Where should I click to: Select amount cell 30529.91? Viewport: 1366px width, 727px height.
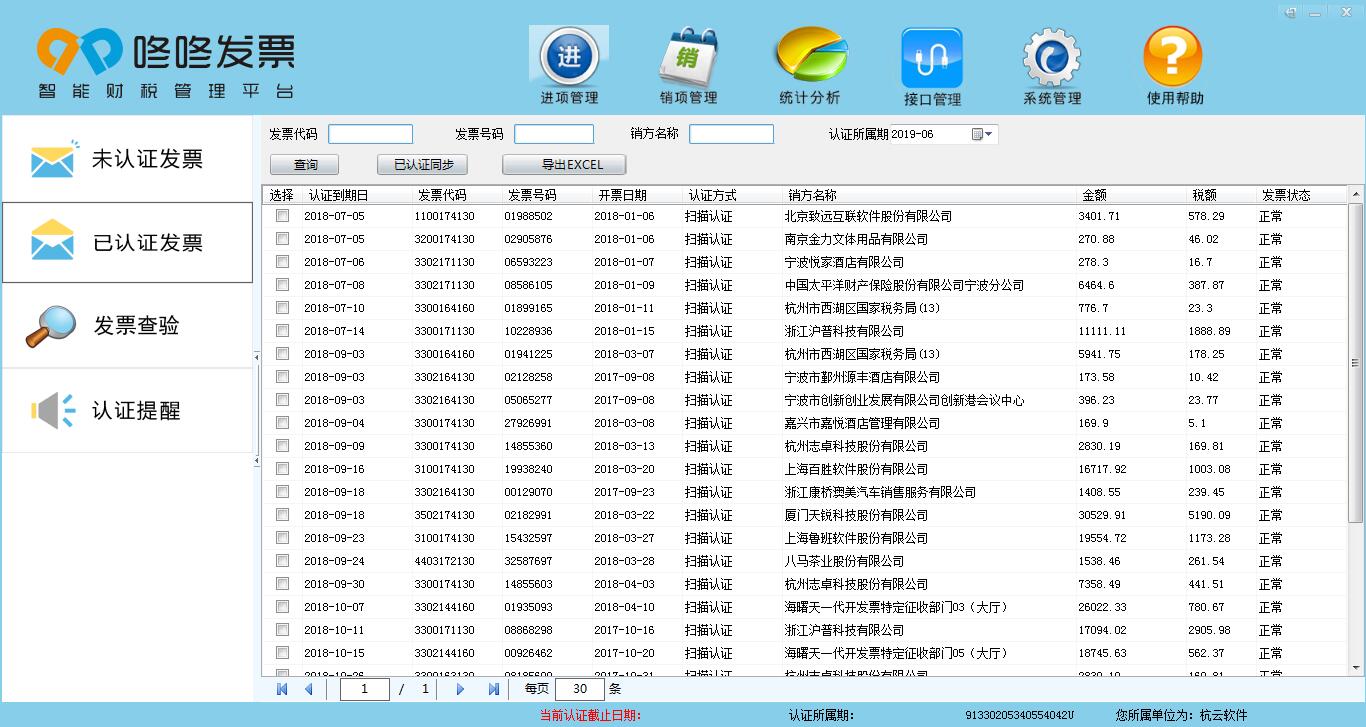pos(1102,515)
